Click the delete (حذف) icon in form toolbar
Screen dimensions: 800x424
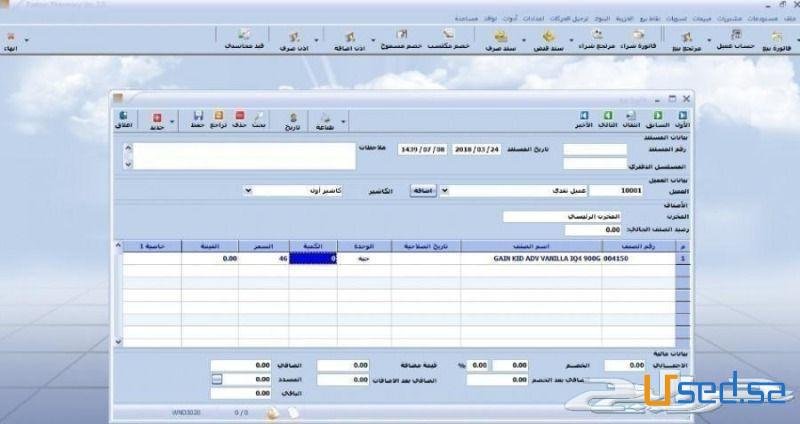click(238, 119)
